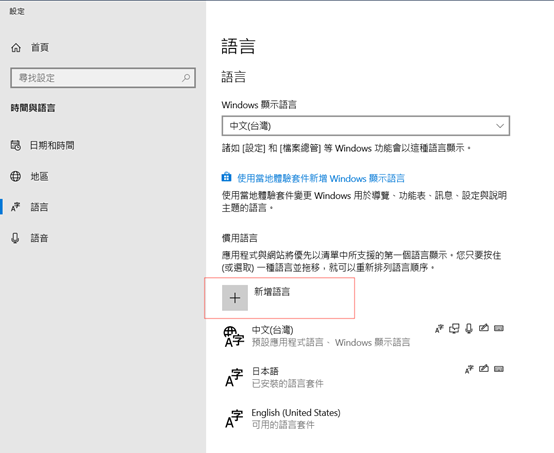554x453 pixels.
Task: Click the 時間與語言 section heading
Action: [x=33, y=108]
